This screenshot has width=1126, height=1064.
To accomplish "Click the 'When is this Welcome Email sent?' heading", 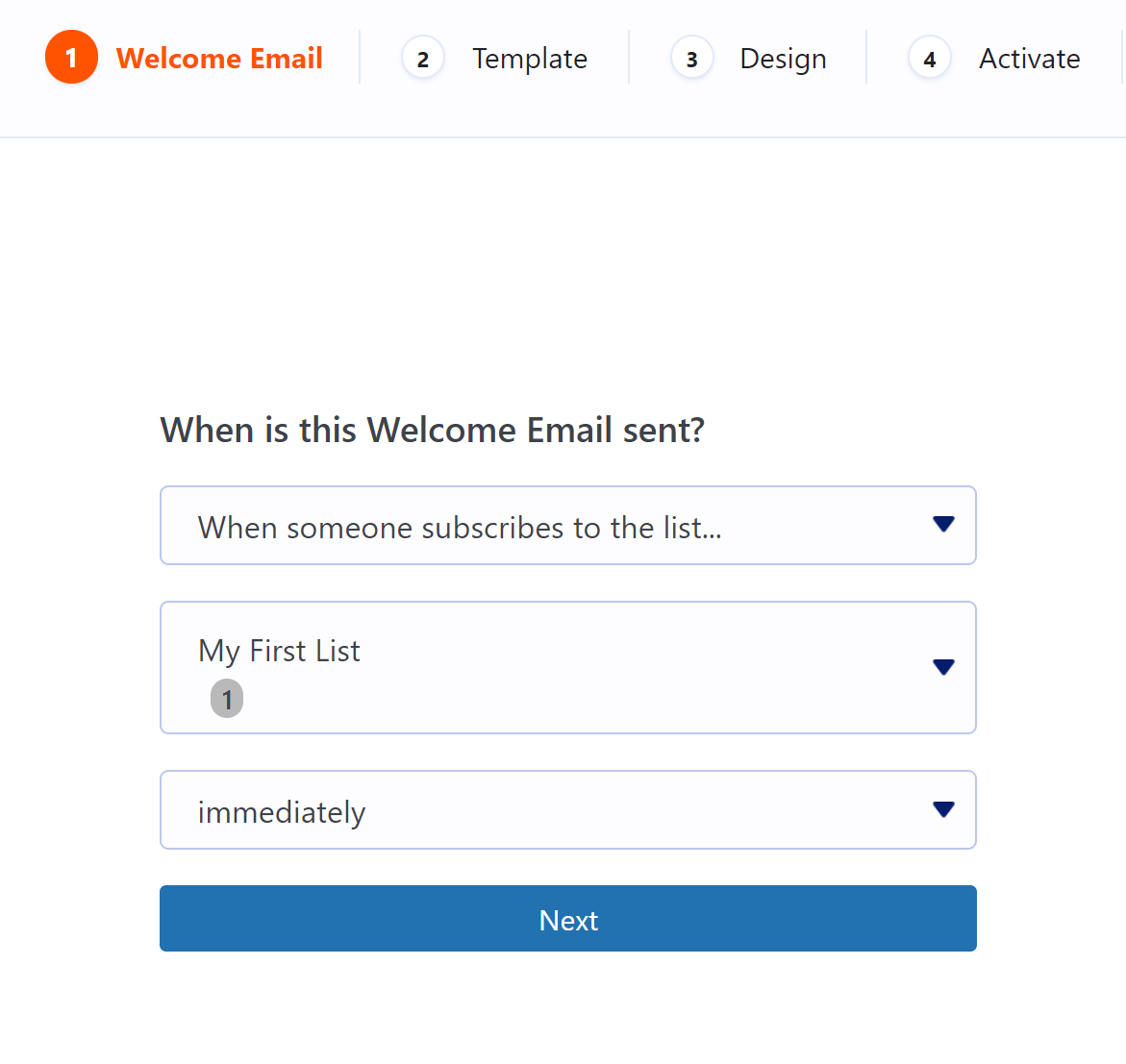I will coord(432,430).
